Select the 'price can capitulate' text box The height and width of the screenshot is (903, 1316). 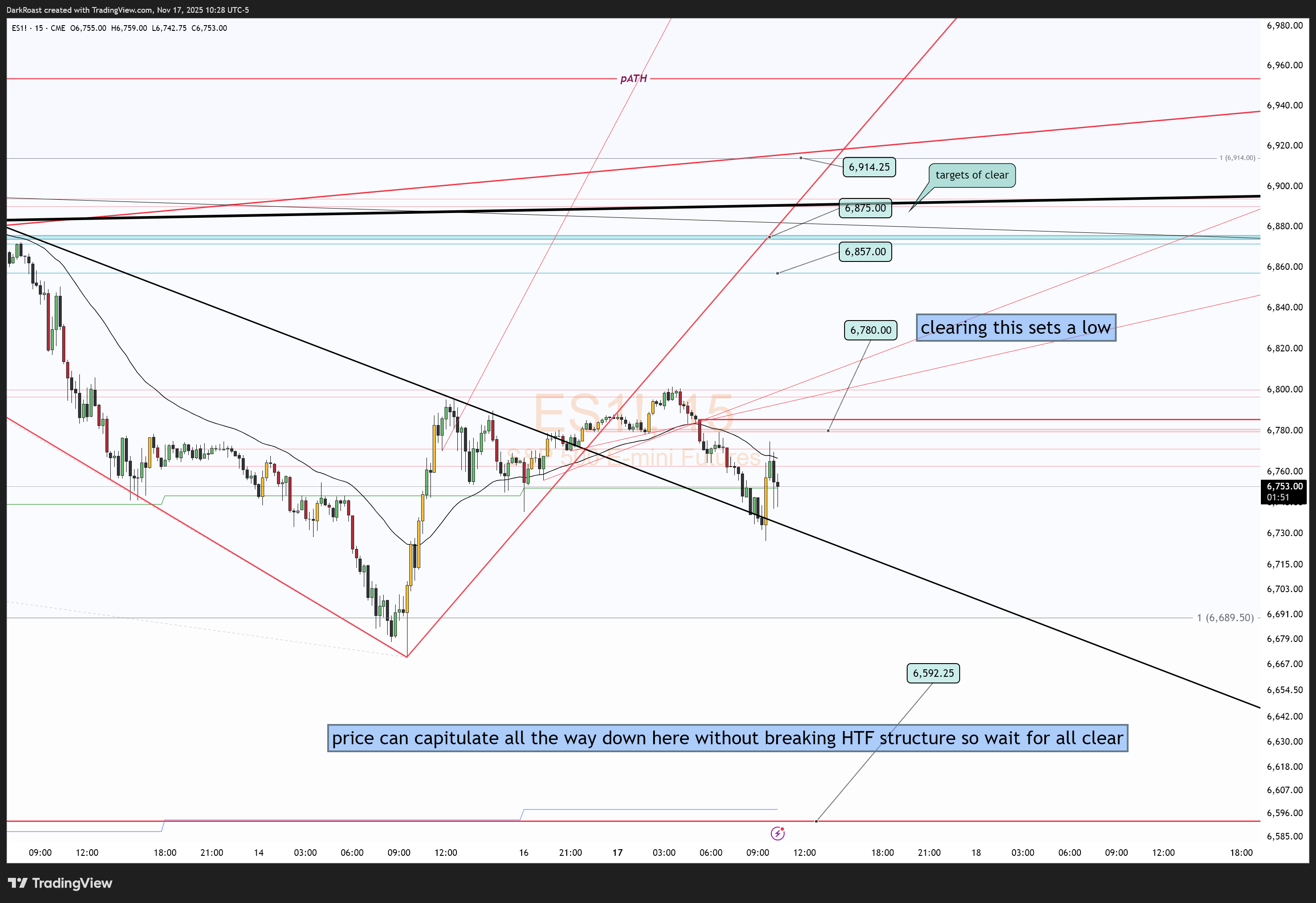727,738
